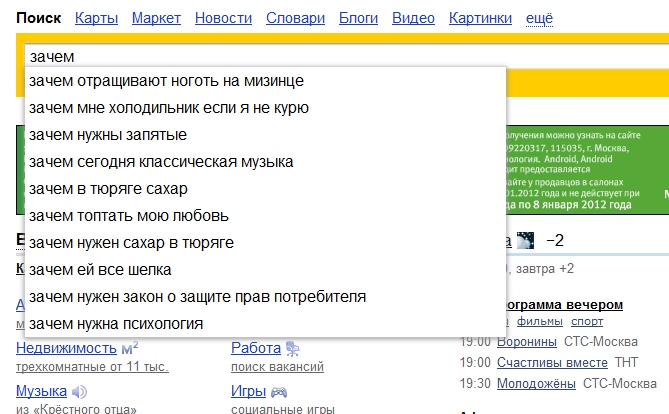The height and width of the screenshot is (414, 669).
Task: Select the Поиск tab
Action: pos(39,18)
